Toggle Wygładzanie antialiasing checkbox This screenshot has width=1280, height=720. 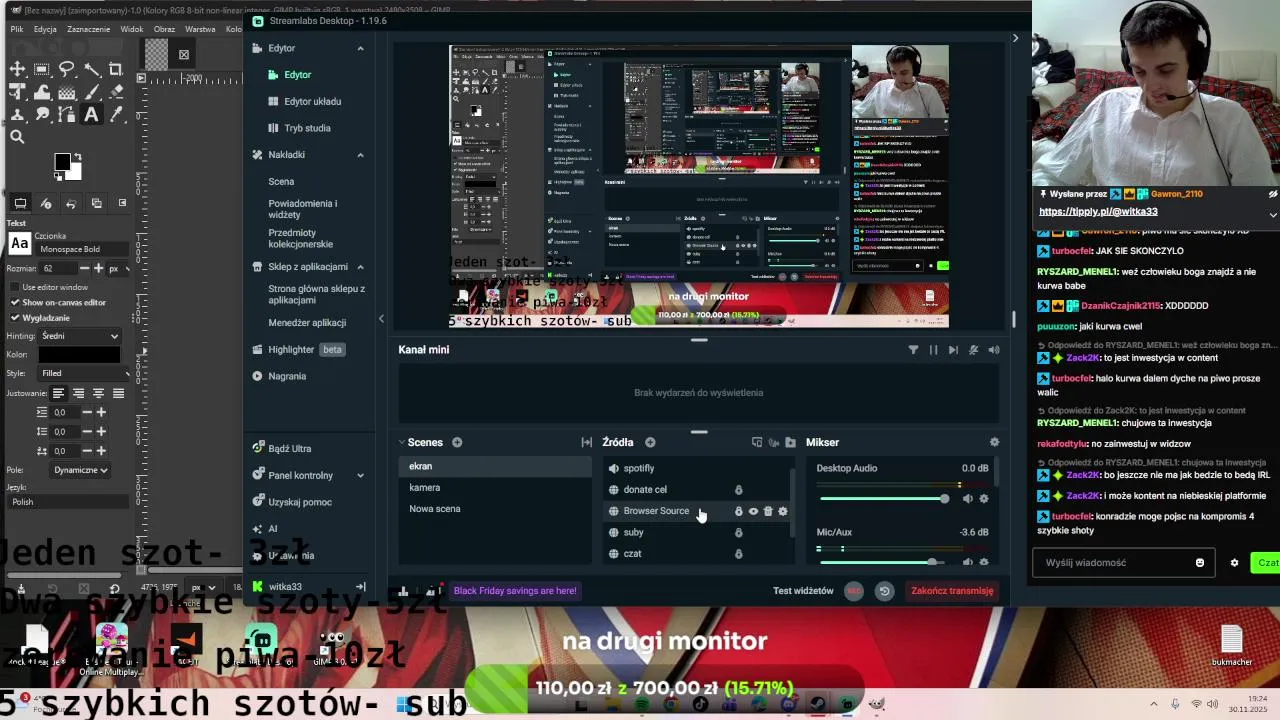point(15,318)
